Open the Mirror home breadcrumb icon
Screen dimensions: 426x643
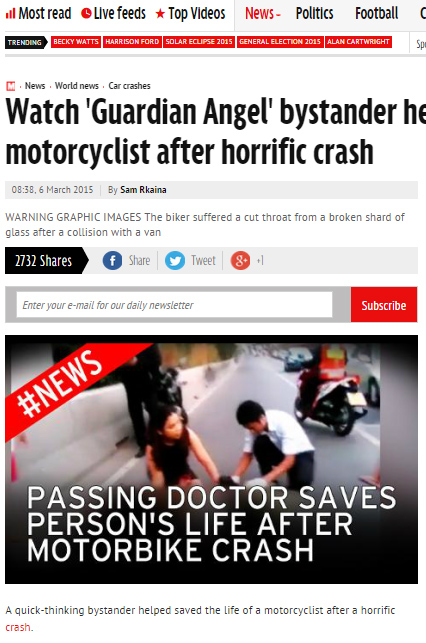tap(11, 86)
